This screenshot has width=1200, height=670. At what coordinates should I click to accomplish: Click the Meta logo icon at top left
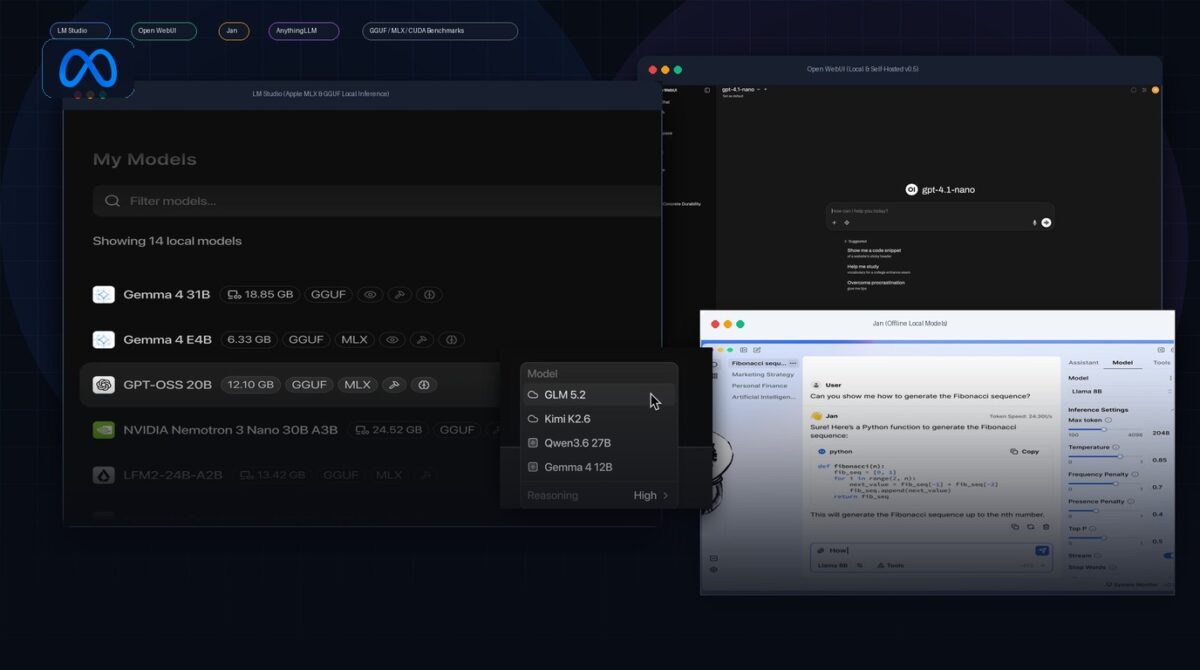click(88, 68)
